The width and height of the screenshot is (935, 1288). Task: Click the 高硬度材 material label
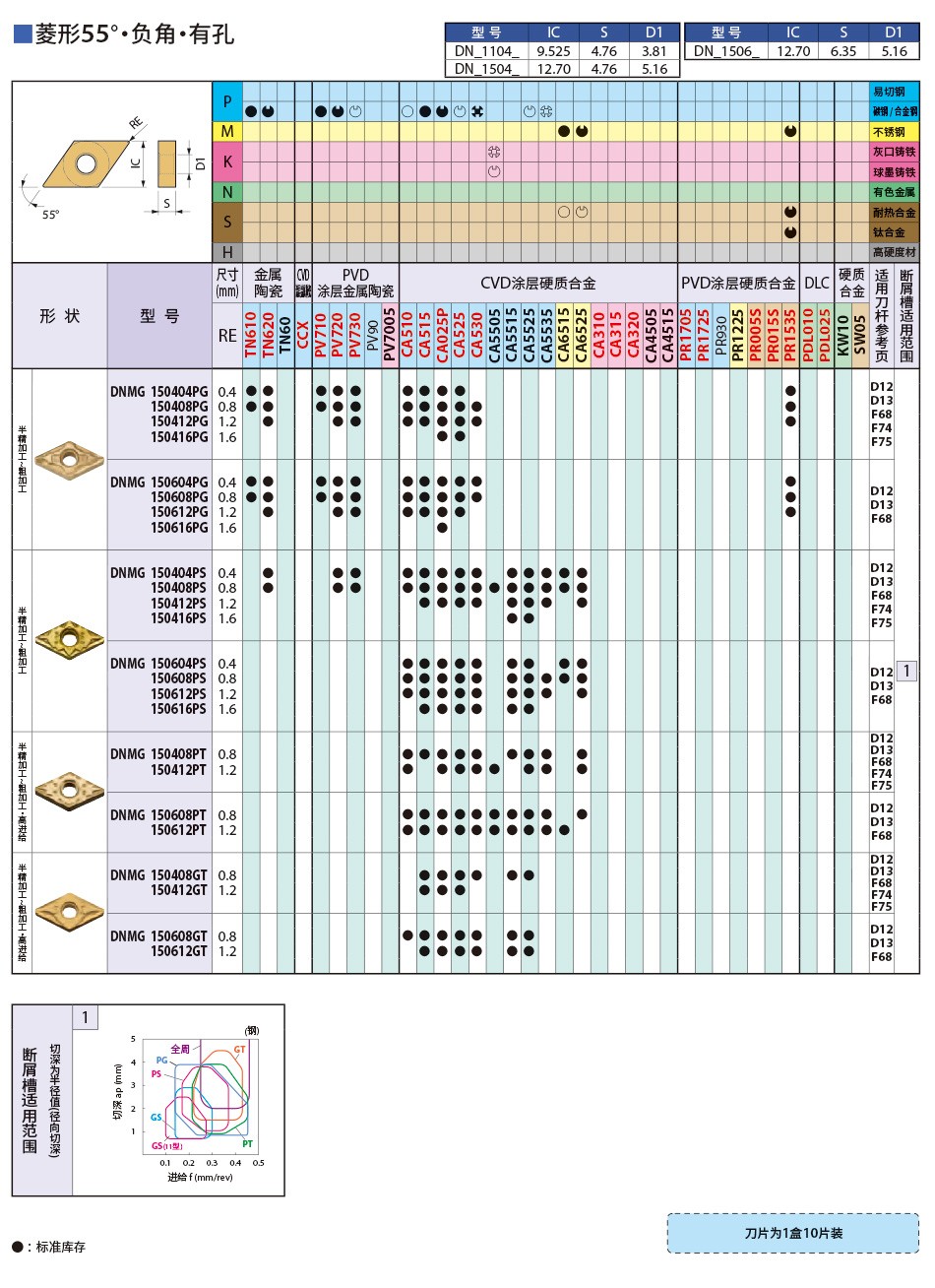(894, 252)
